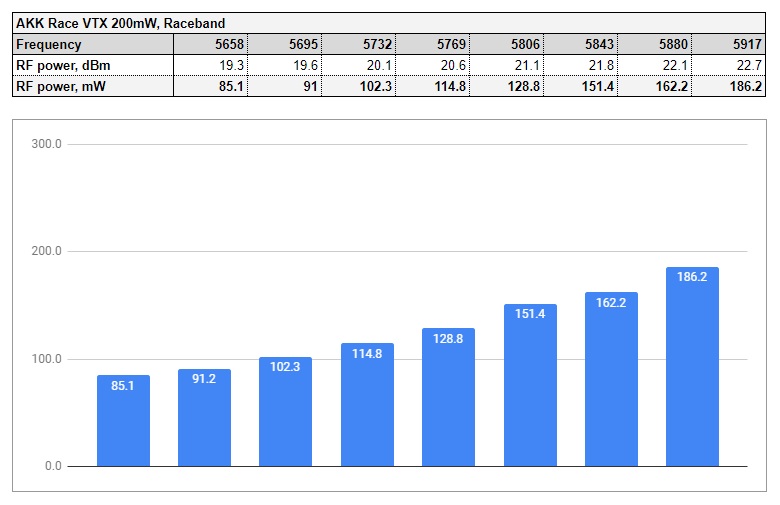Select the mW table cell 102.3

pos(359,86)
